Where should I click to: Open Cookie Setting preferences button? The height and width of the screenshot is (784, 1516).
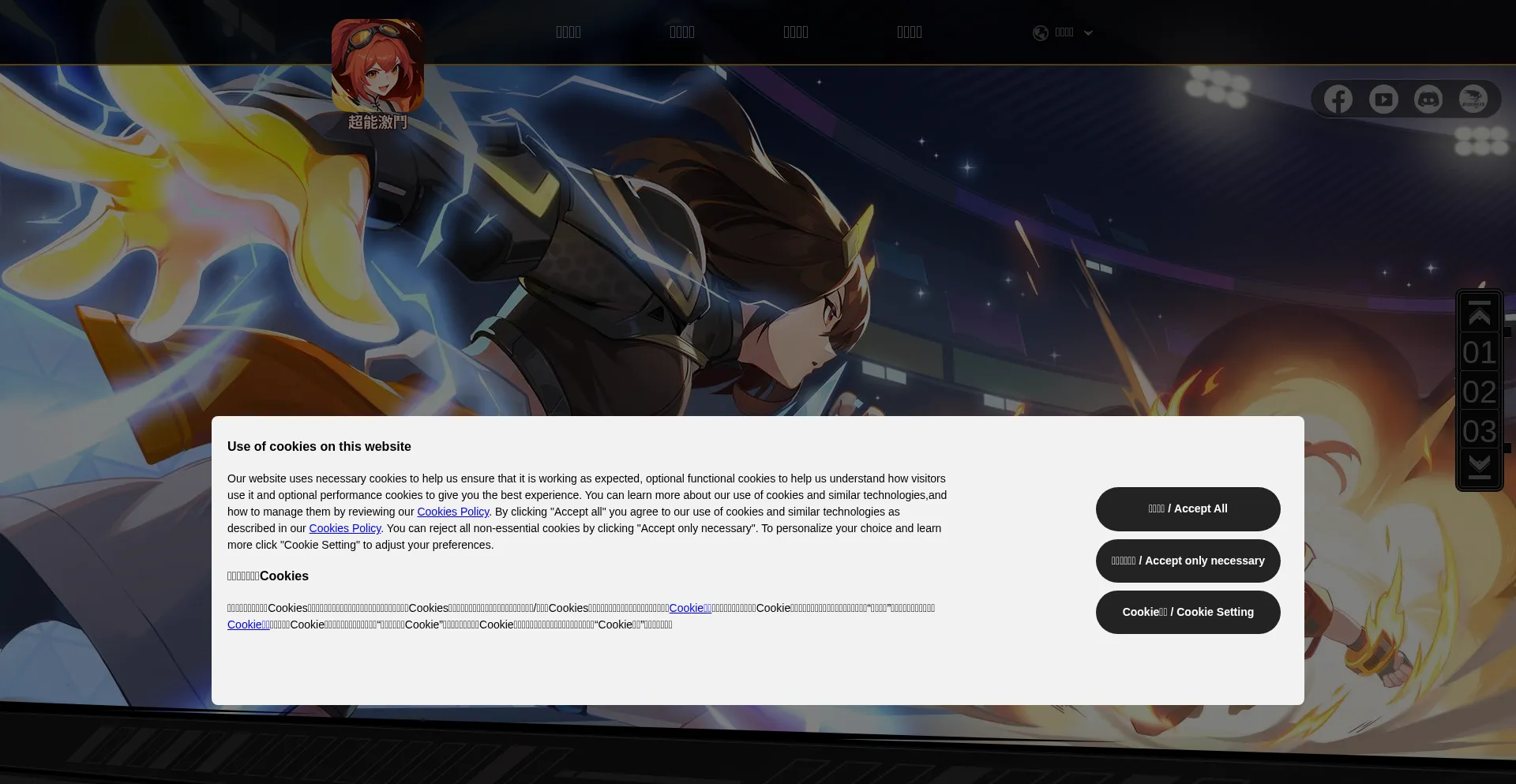pyautogui.click(x=1188, y=612)
